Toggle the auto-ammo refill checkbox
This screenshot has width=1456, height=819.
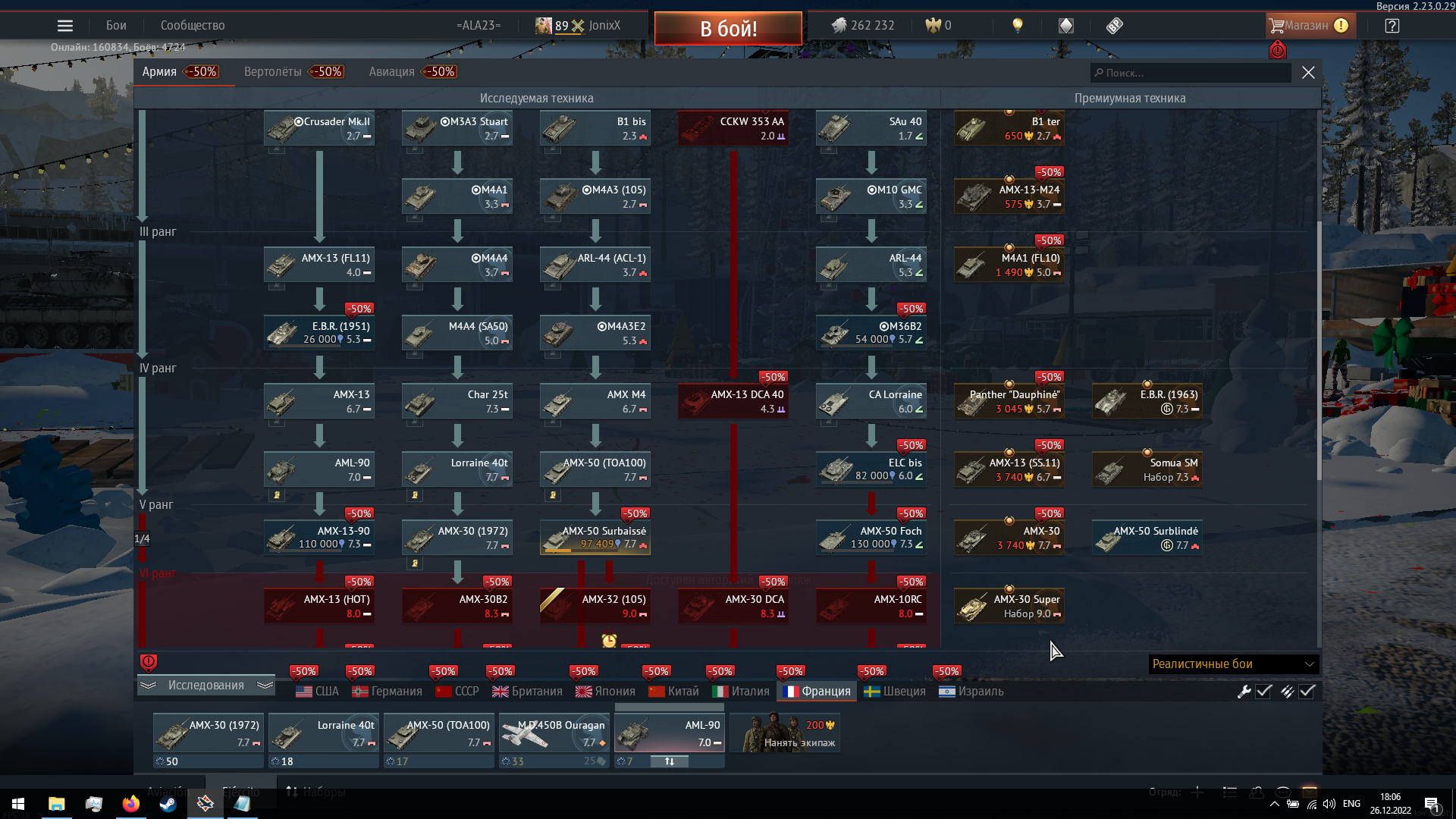(x=1307, y=692)
